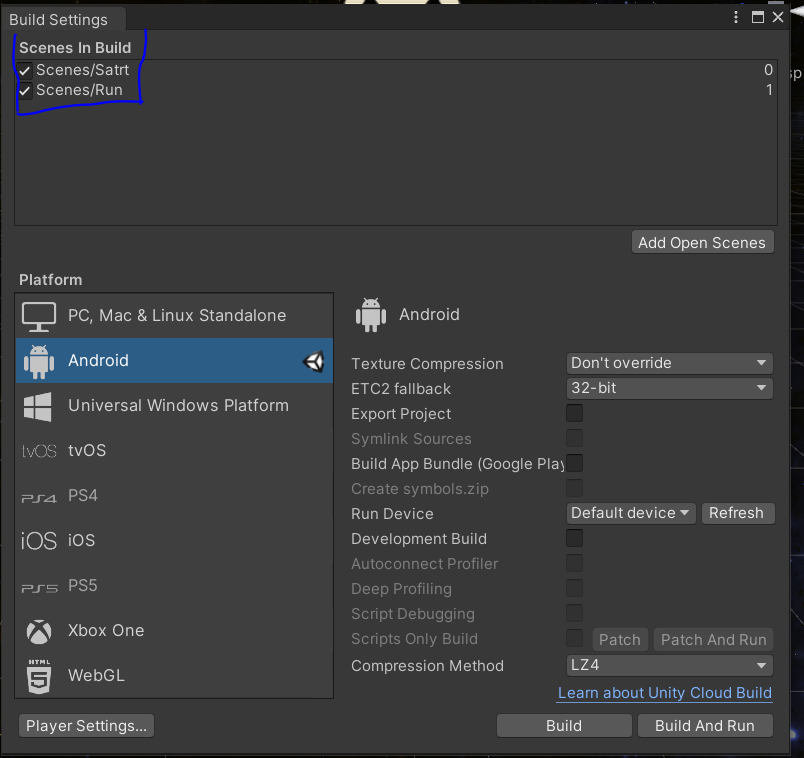Click the Windows logo platform icon

click(37, 406)
